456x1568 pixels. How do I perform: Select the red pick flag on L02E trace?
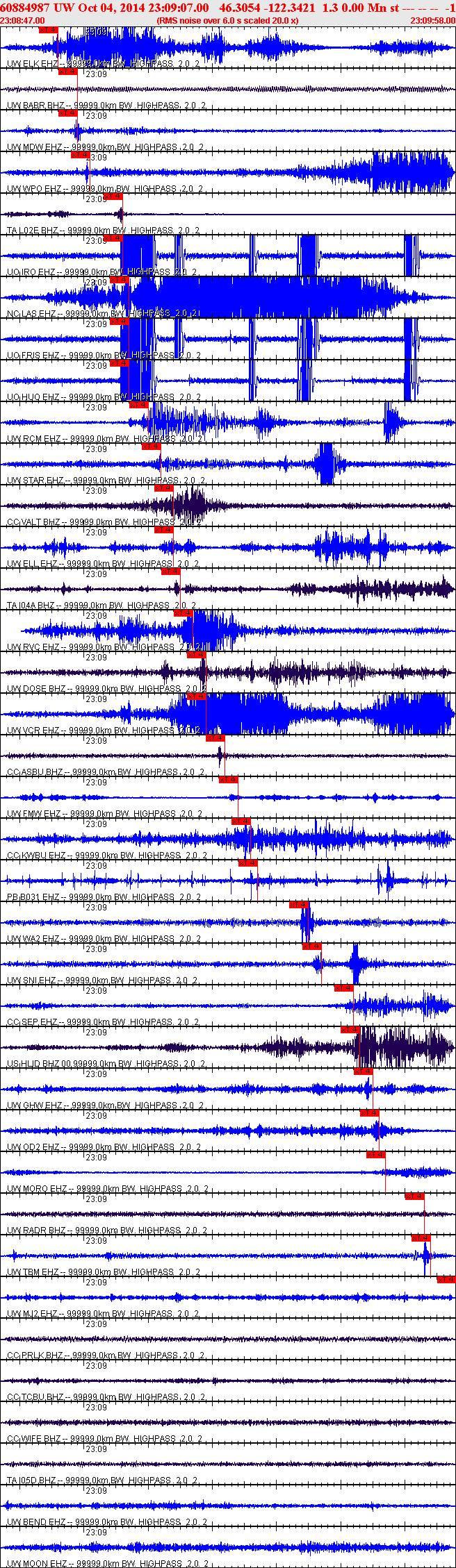coord(113,197)
